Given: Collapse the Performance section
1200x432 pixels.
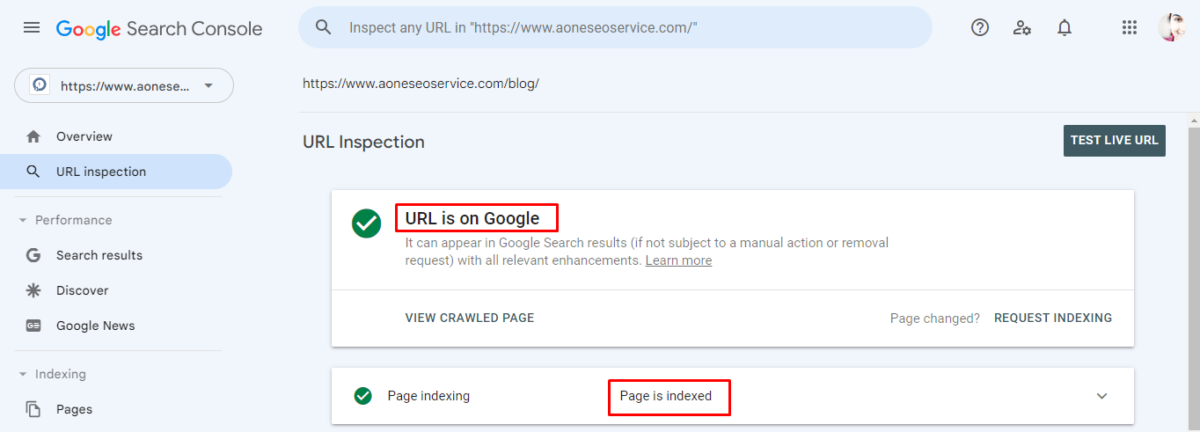Looking at the screenshot, I should pyautogui.click(x=23, y=220).
